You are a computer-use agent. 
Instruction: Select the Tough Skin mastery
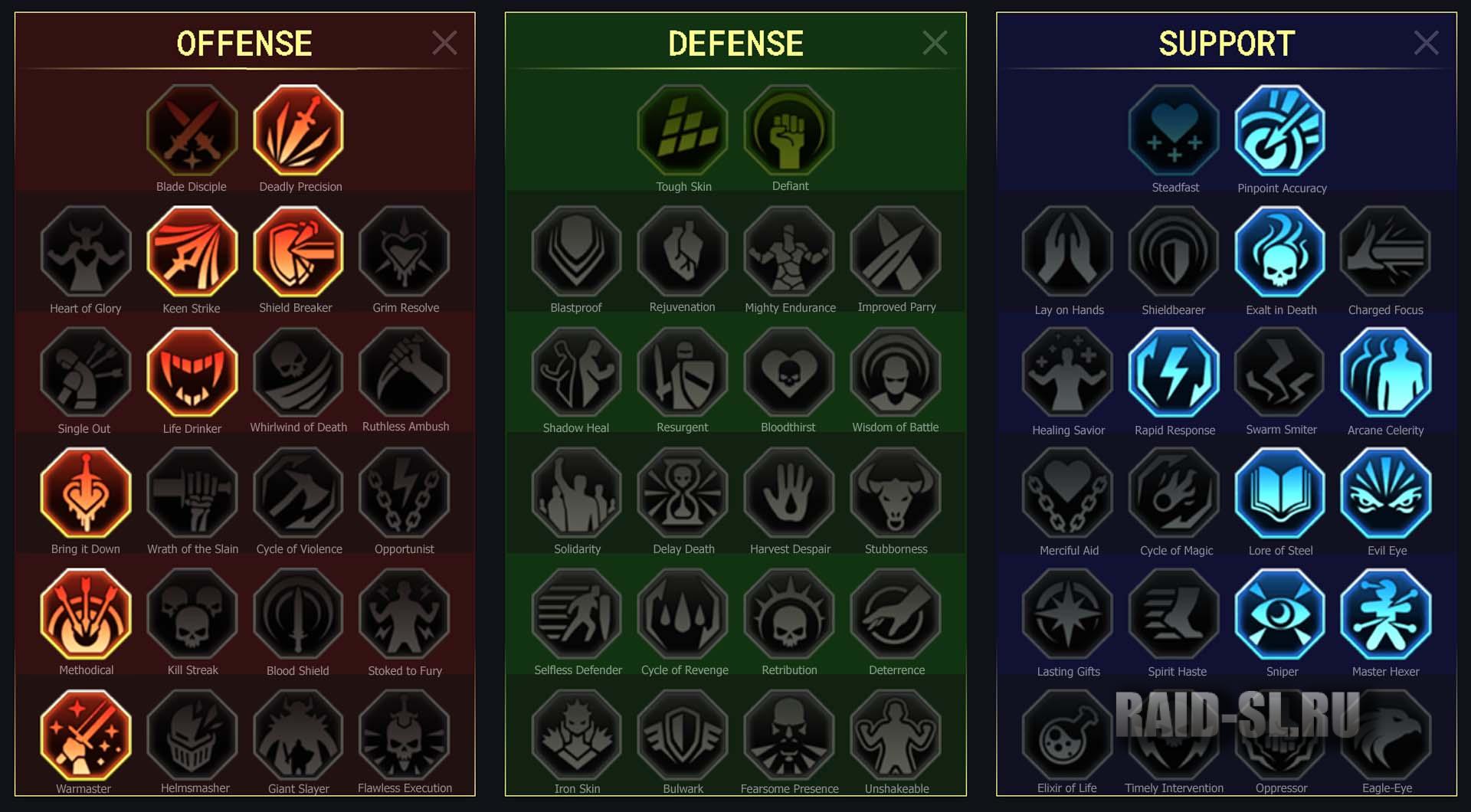(x=683, y=130)
